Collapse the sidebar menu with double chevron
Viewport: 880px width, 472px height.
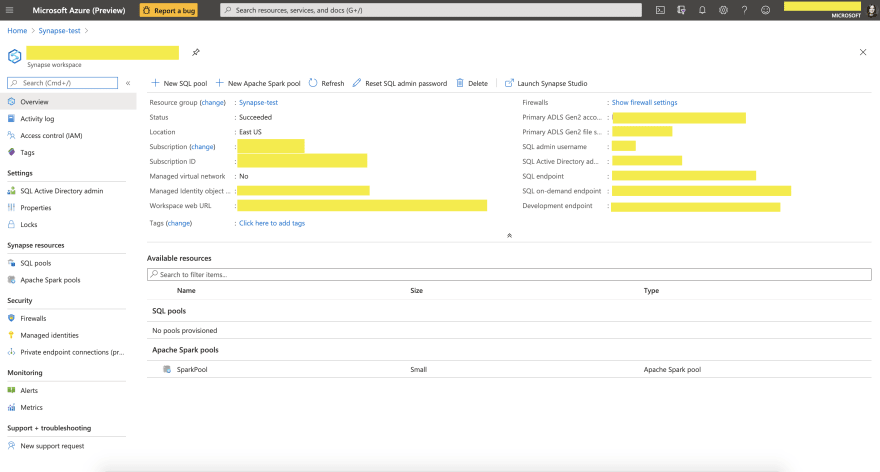click(128, 83)
